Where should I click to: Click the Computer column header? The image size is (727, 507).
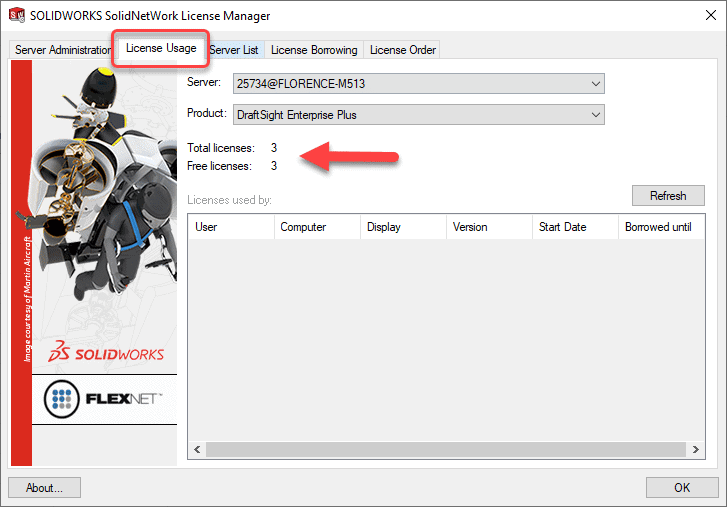316,227
